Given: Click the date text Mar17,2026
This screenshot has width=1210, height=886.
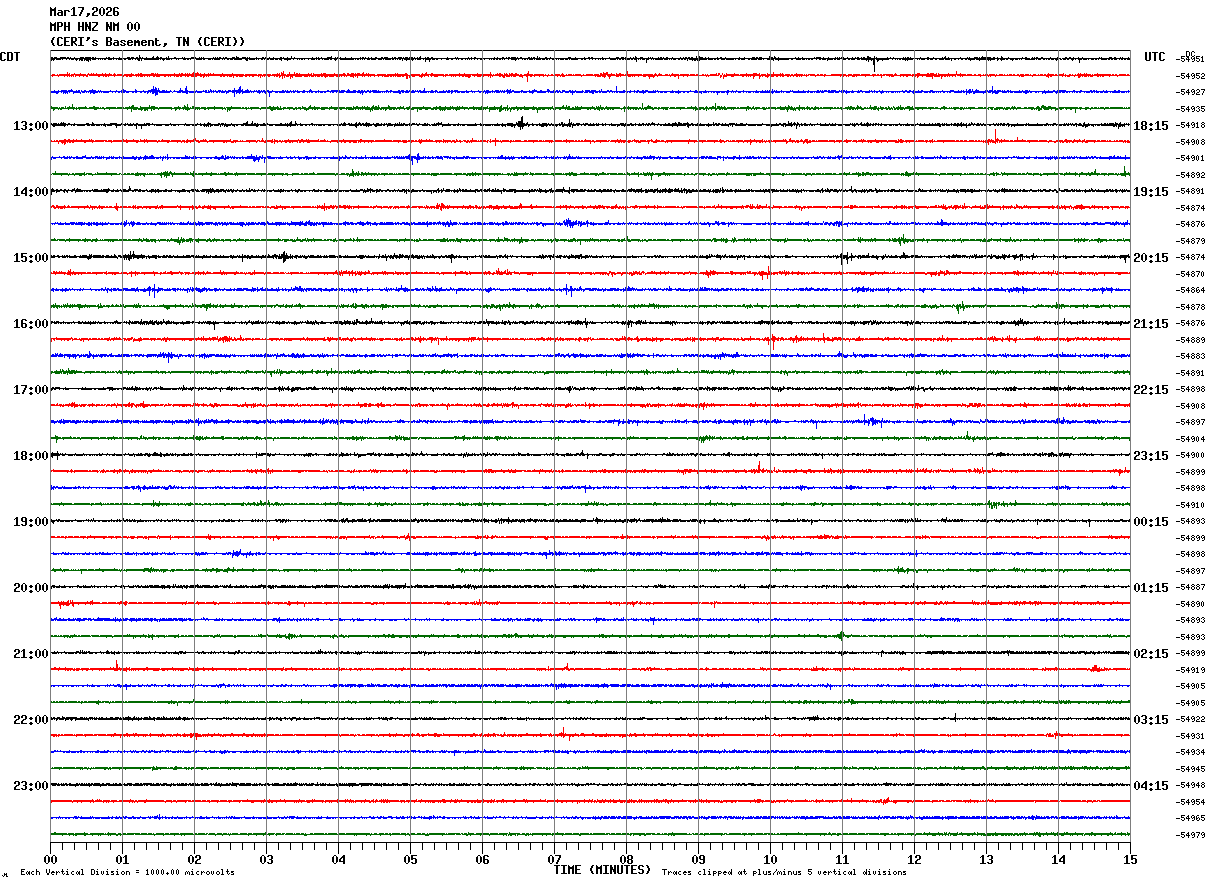Looking at the screenshot, I should coord(84,12).
